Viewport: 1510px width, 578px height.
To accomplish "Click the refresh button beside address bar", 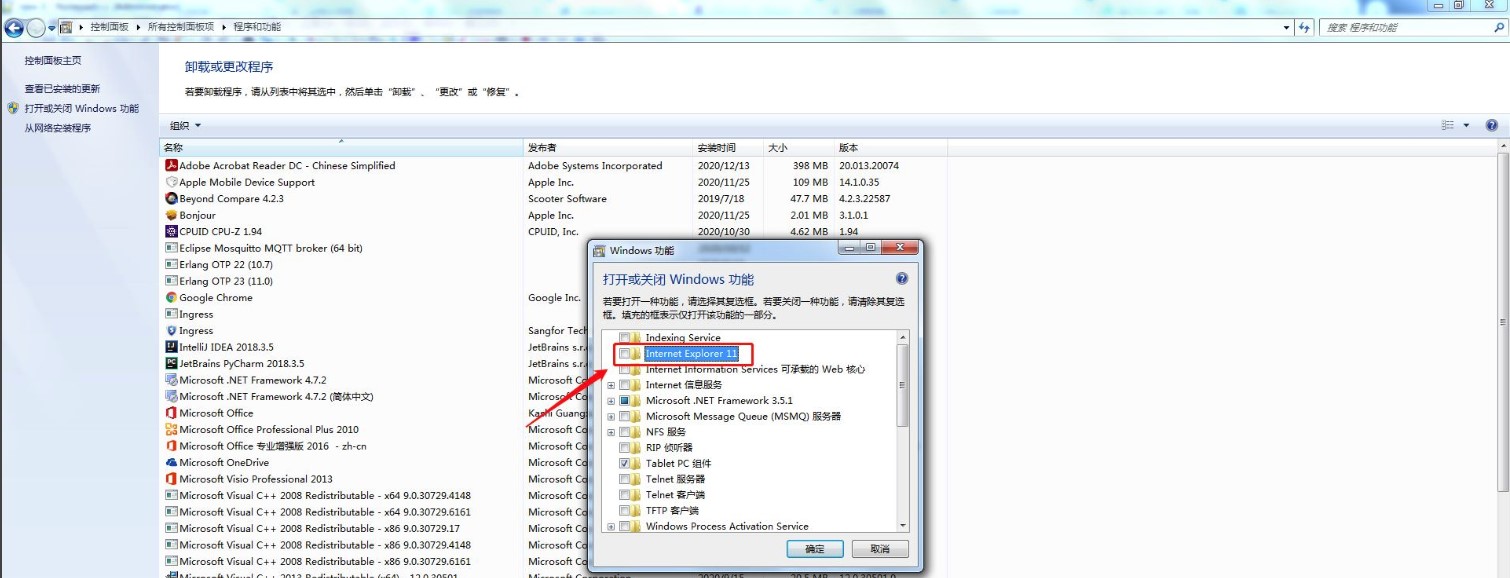I will coord(1304,27).
